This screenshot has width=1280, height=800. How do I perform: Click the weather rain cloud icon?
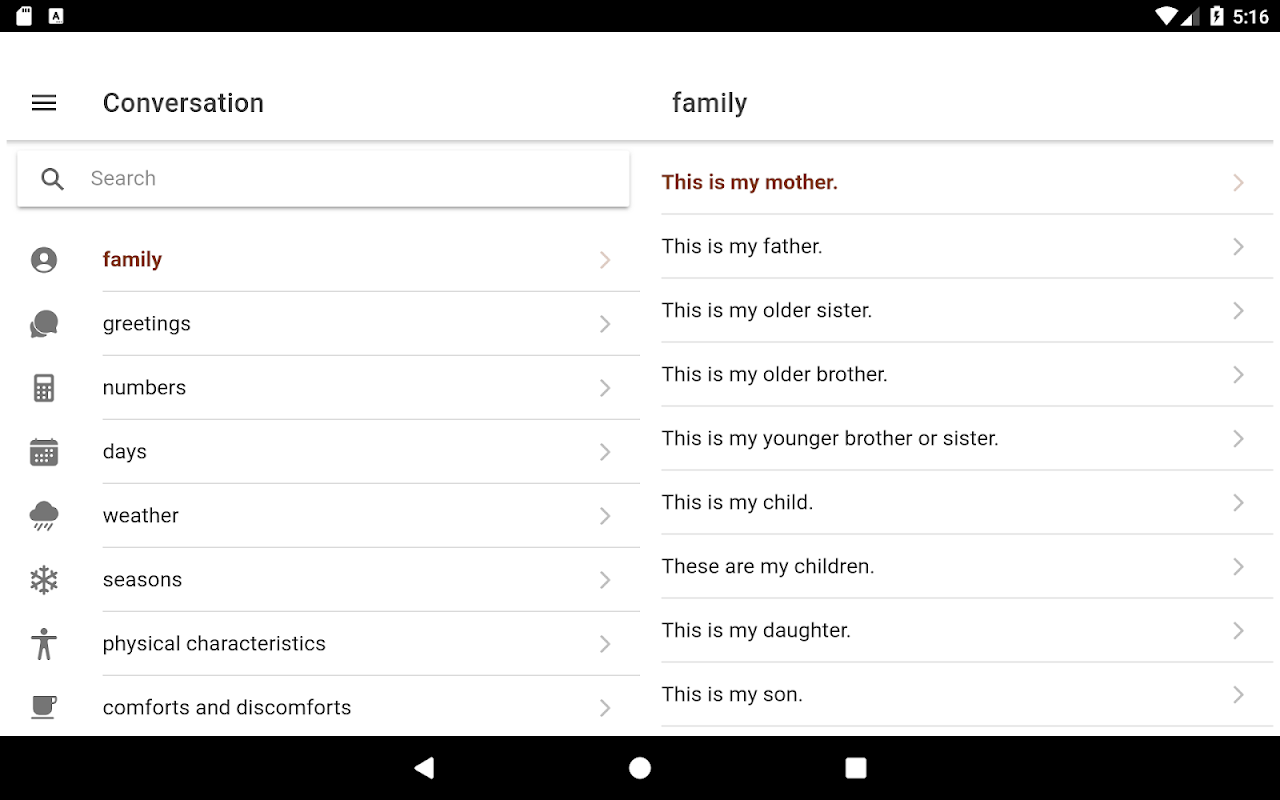pyautogui.click(x=44, y=516)
